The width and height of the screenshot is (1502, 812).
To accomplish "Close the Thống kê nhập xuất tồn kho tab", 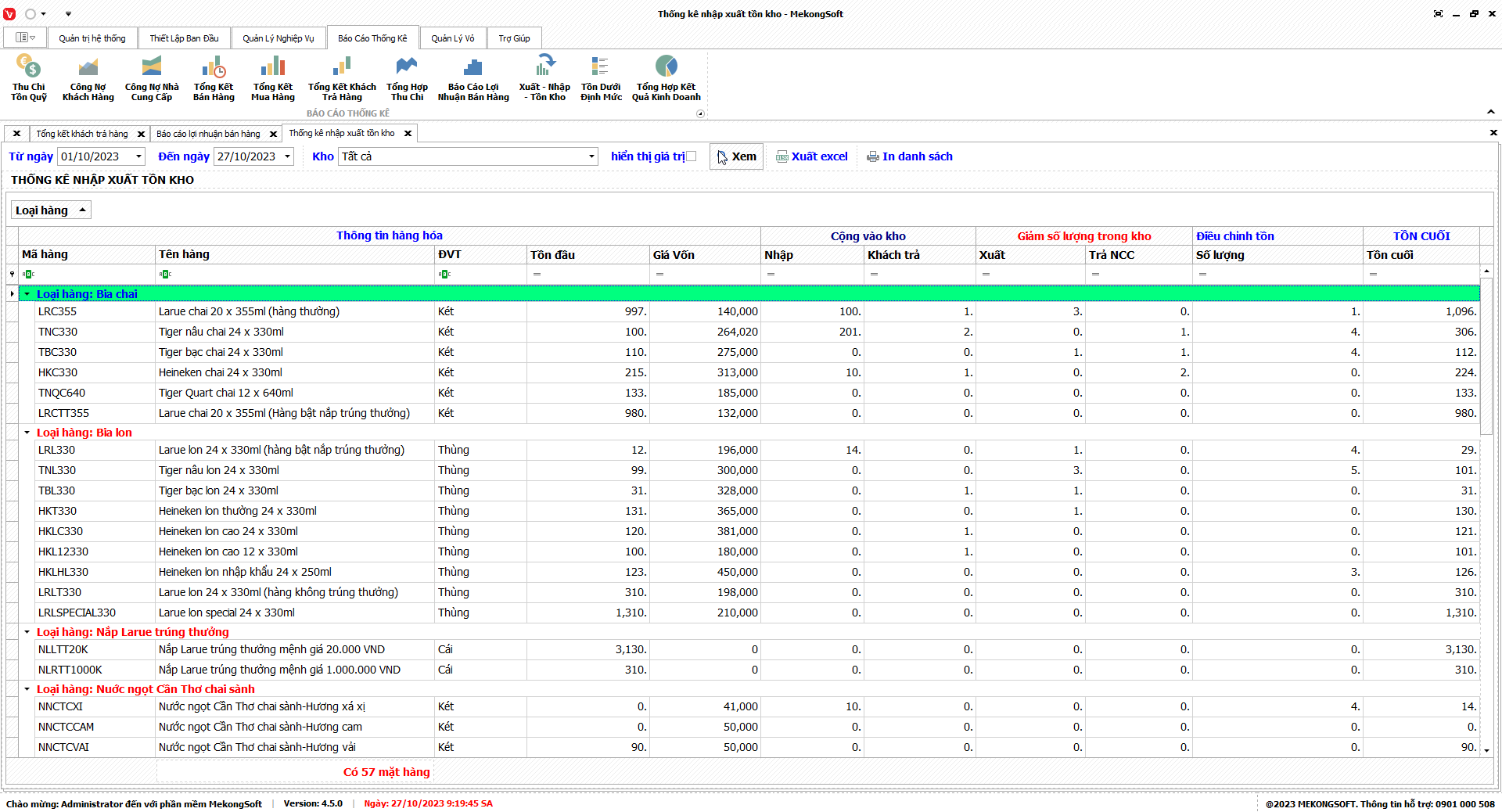I will 408,134.
